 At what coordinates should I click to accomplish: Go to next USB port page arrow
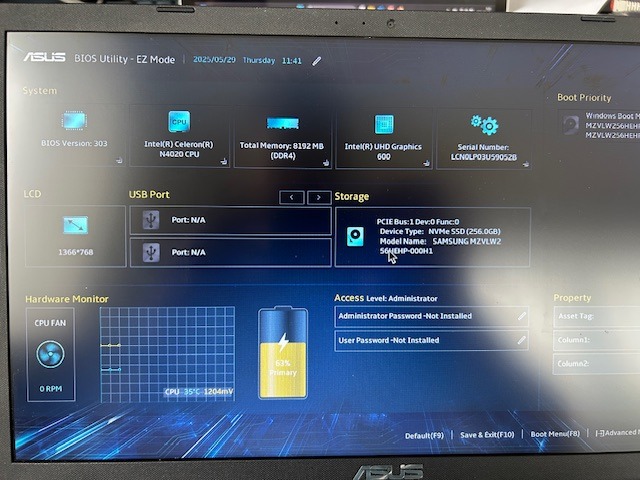pyautogui.click(x=319, y=198)
